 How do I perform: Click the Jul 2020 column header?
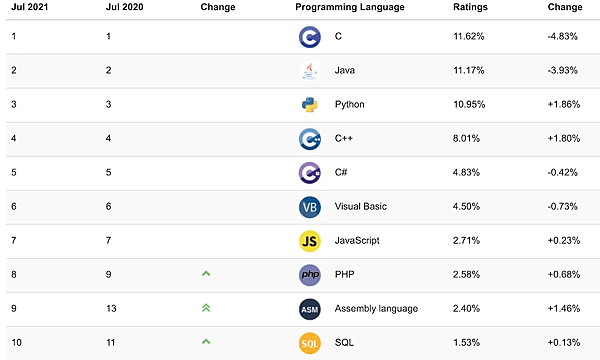[x=124, y=7]
